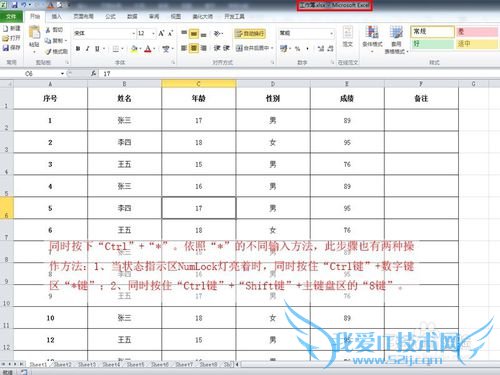Select the pink Bad cell style
Viewport: 500px width, 375px height.
coord(478,32)
